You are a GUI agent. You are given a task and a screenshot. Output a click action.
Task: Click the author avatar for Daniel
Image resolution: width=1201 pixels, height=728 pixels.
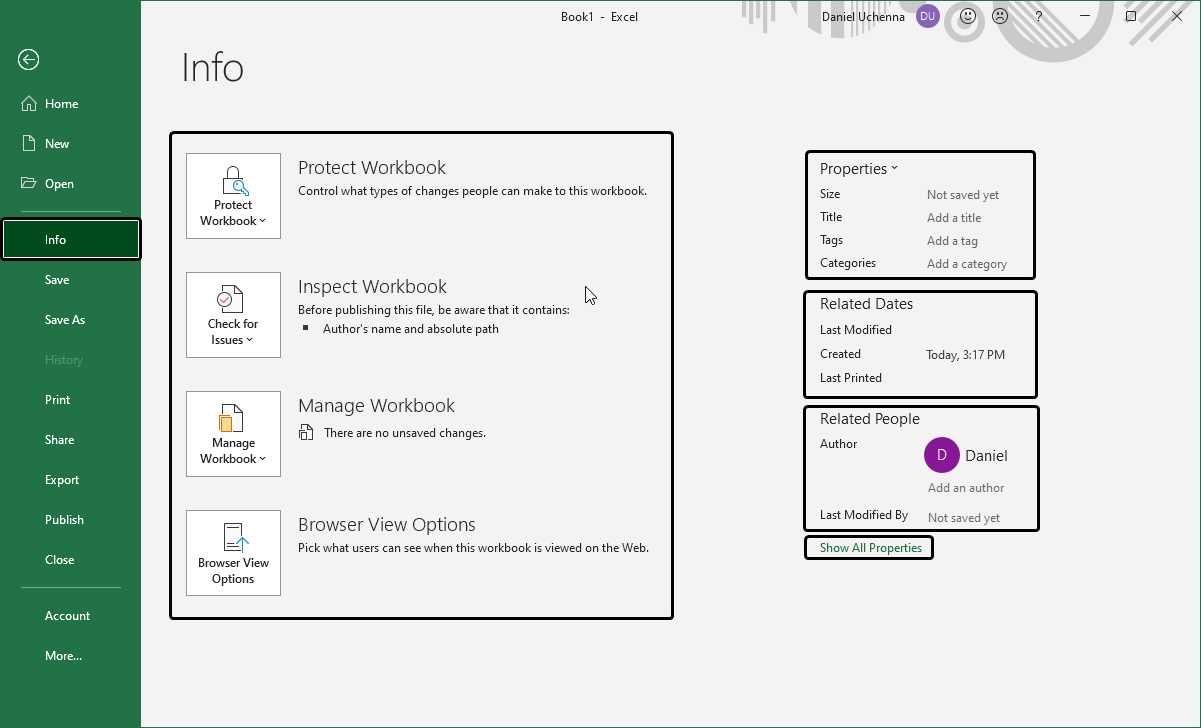coord(941,455)
